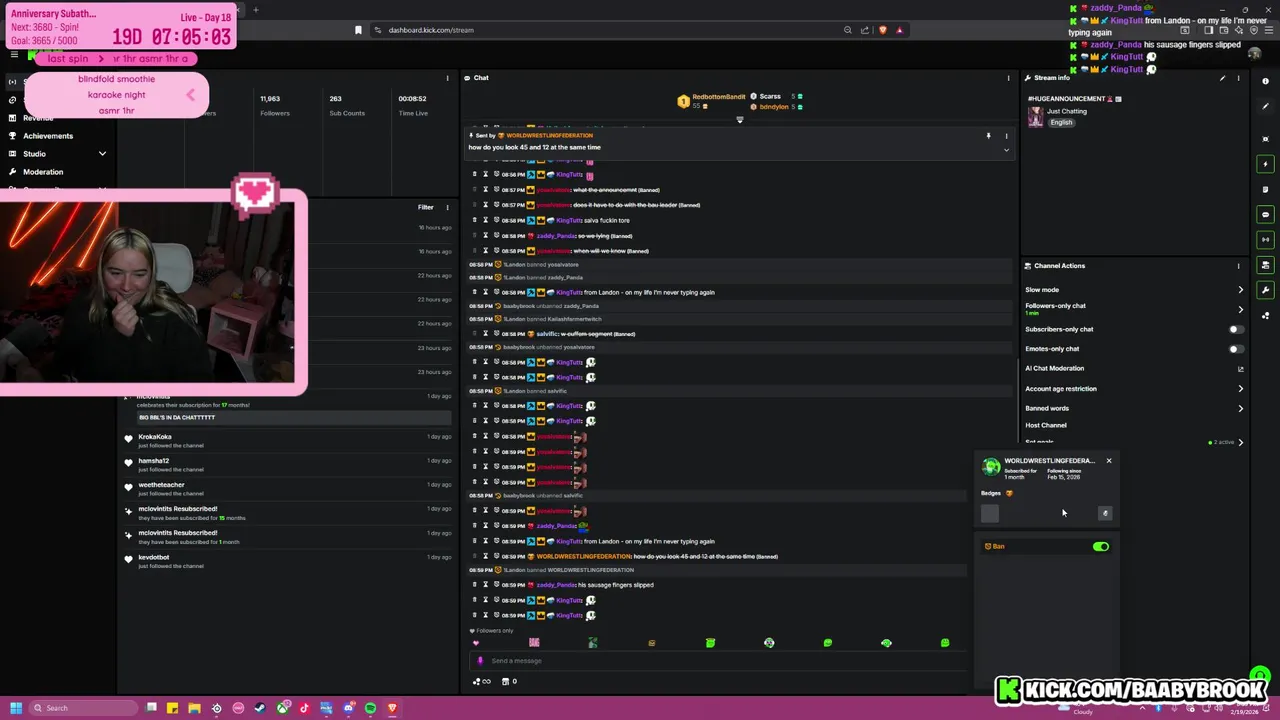Open File Explorer from taskbar
The width and height of the screenshot is (1280, 720).
click(x=194, y=708)
